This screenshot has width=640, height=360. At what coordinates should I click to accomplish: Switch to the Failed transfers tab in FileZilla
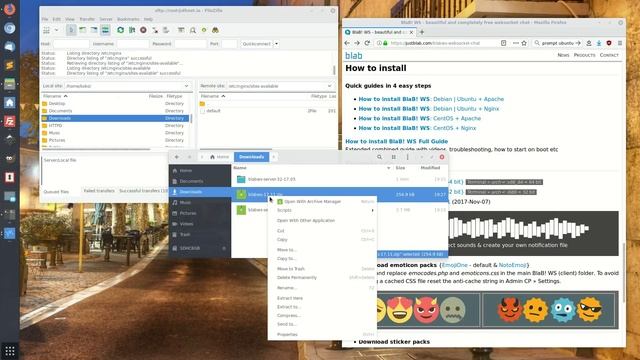point(99,191)
